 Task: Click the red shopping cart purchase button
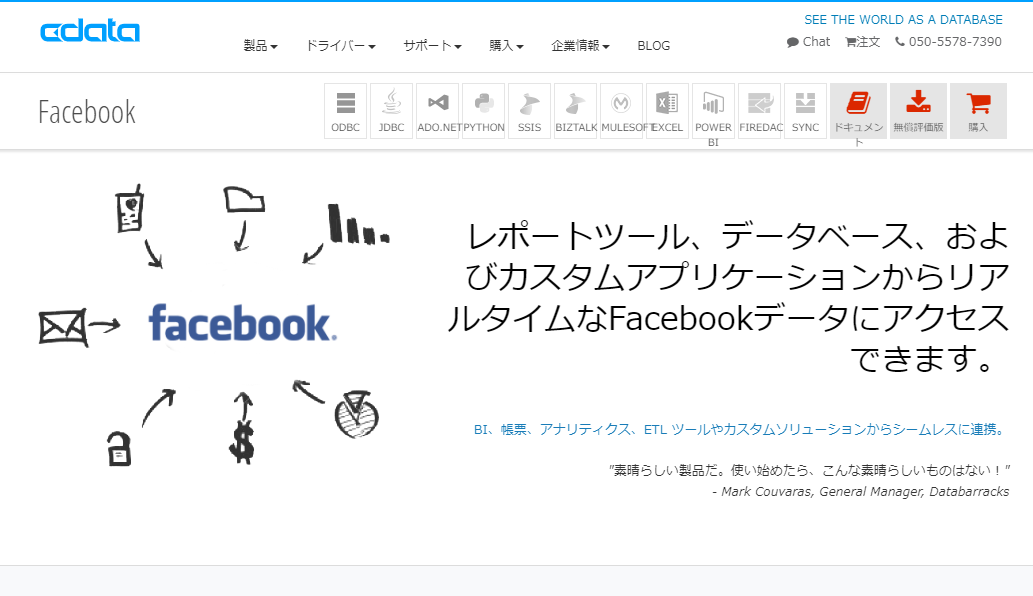(978, 111)
